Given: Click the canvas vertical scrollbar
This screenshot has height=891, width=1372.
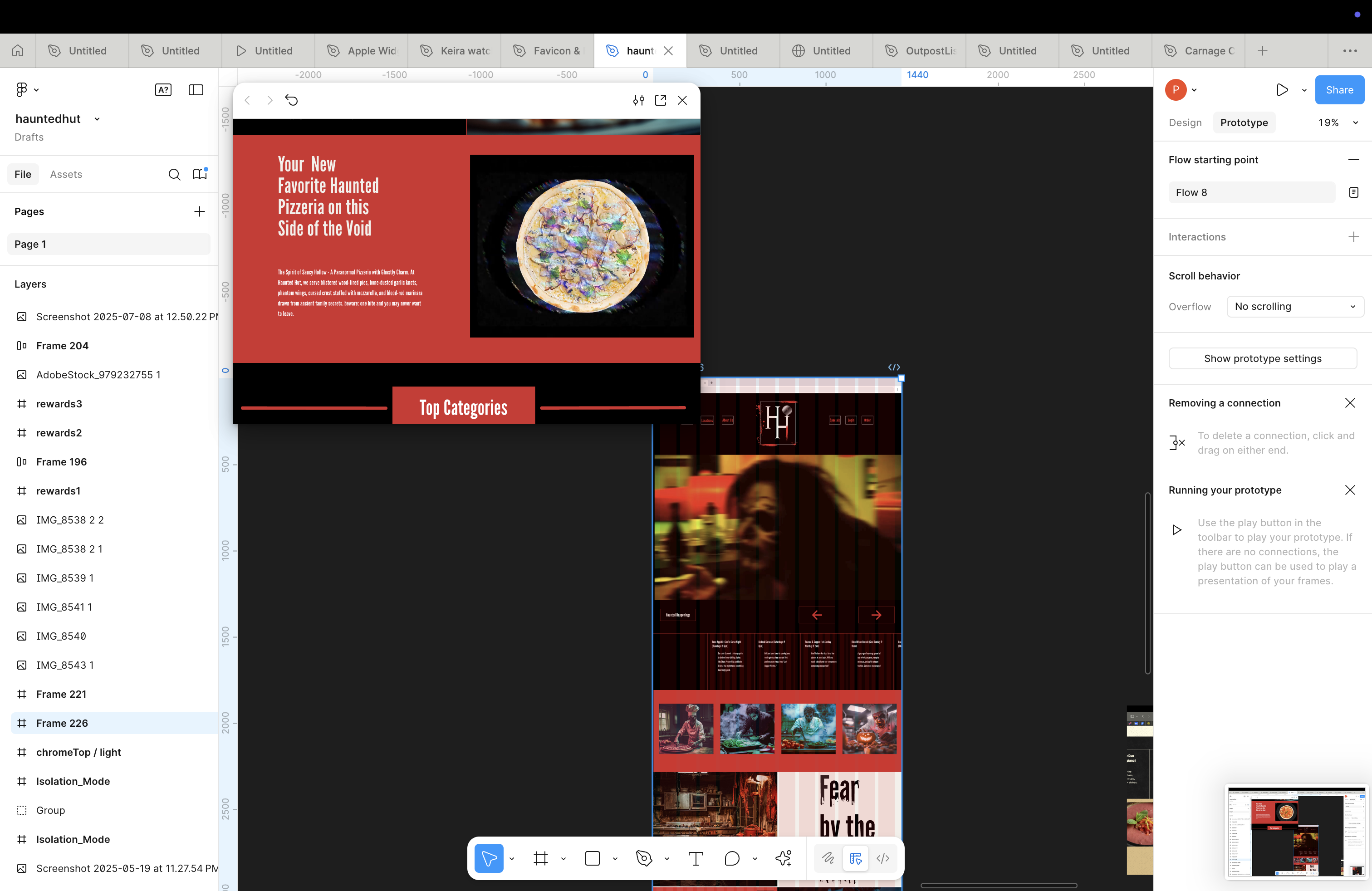Looking at the screenshot, I should coord(1147,582).
